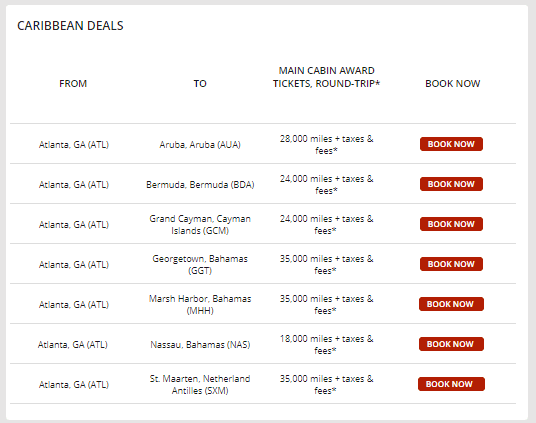Viewport: 536px width, 423px height.
Task: Book the Atlanta to Bermuda flight
Action: point(451,184)
